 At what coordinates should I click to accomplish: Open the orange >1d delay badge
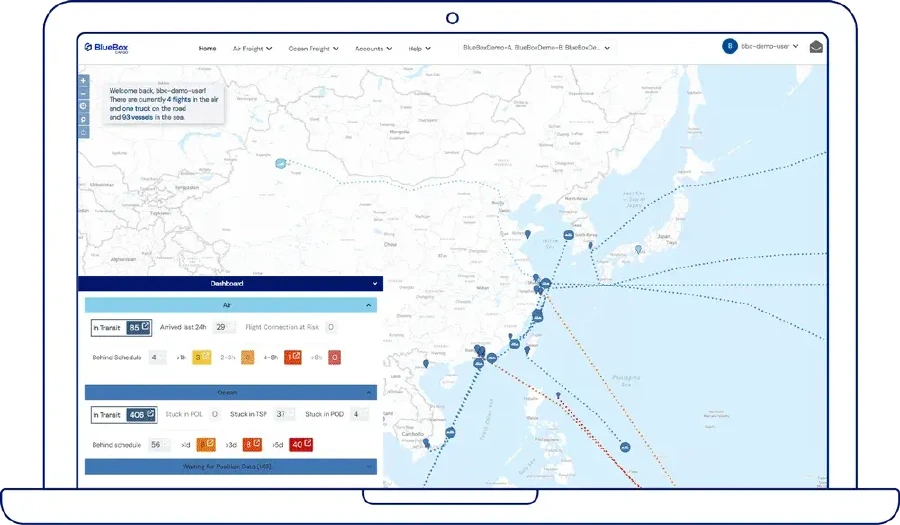click(x=206, y=445)
